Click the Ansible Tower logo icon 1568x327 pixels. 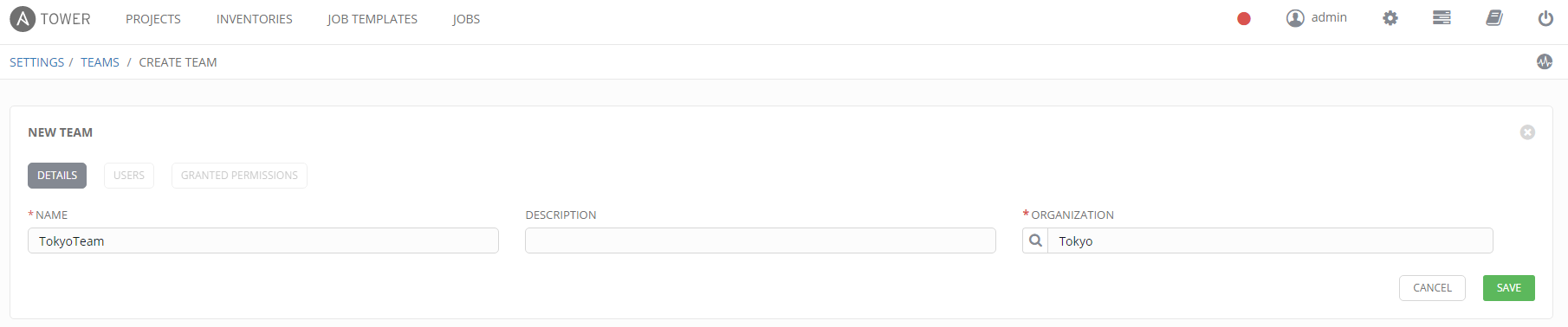pos(23,19)
